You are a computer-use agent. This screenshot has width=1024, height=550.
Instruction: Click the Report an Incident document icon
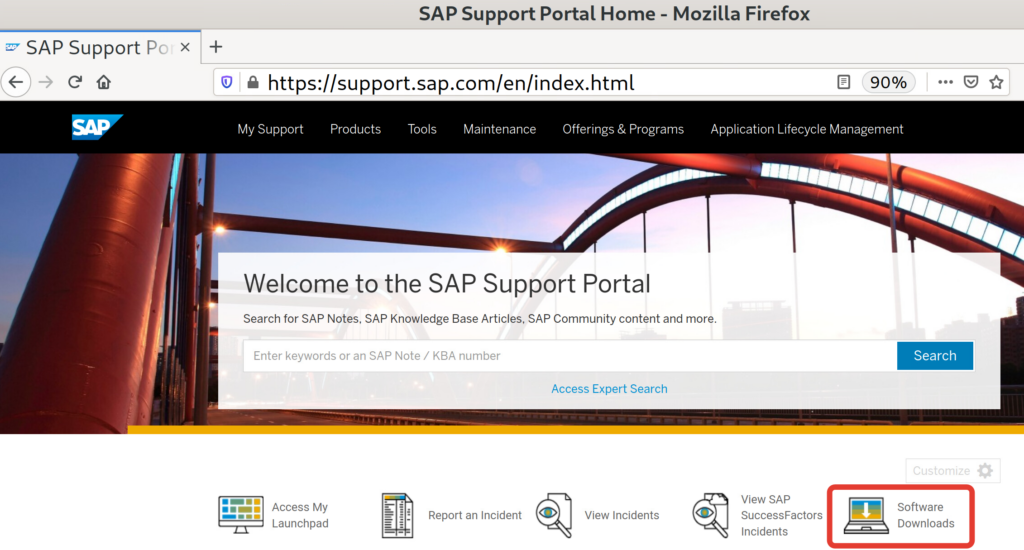tap(397, 515)
